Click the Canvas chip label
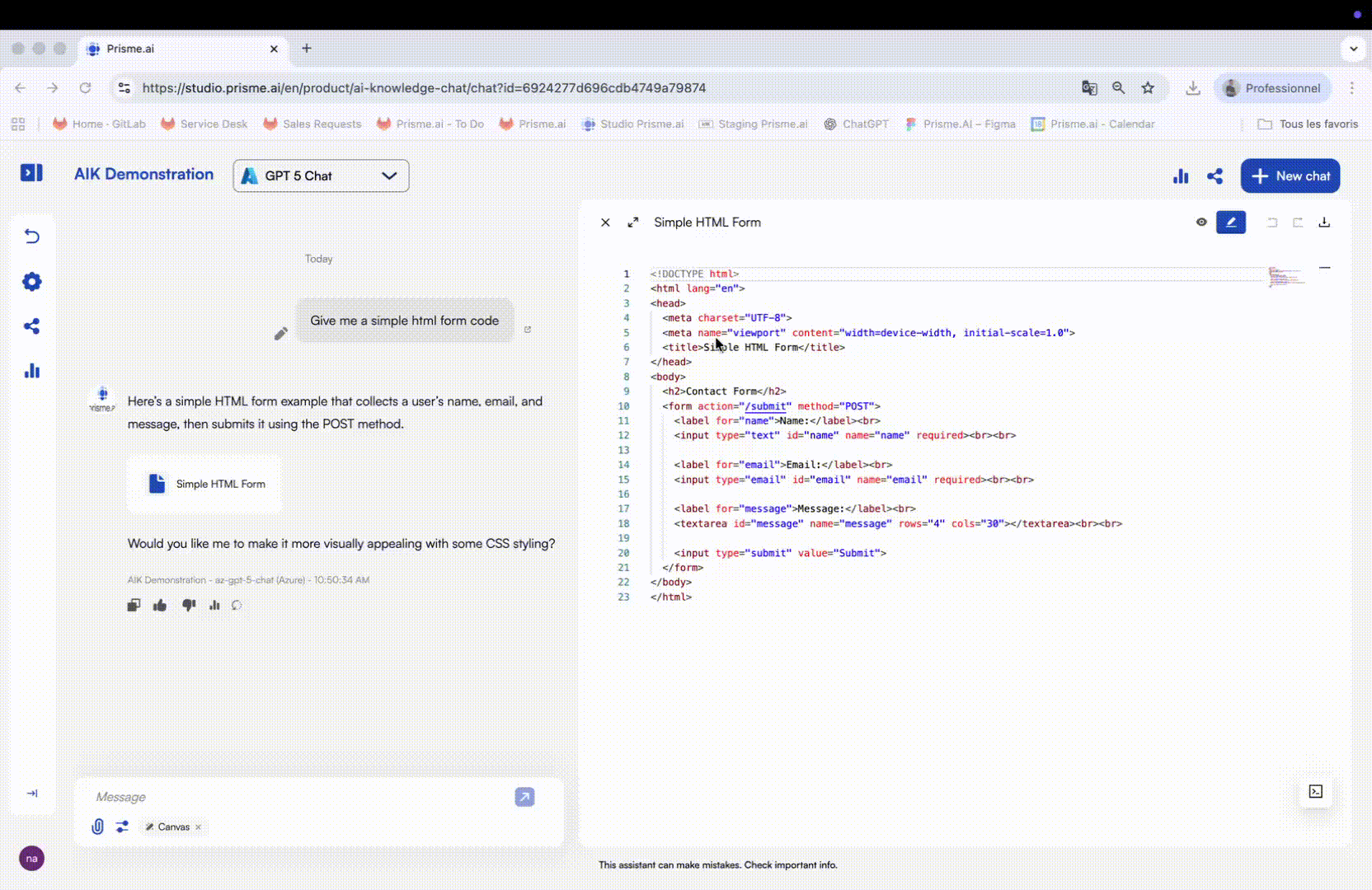This screenshot has width=1372, height=890. (174, 827)
